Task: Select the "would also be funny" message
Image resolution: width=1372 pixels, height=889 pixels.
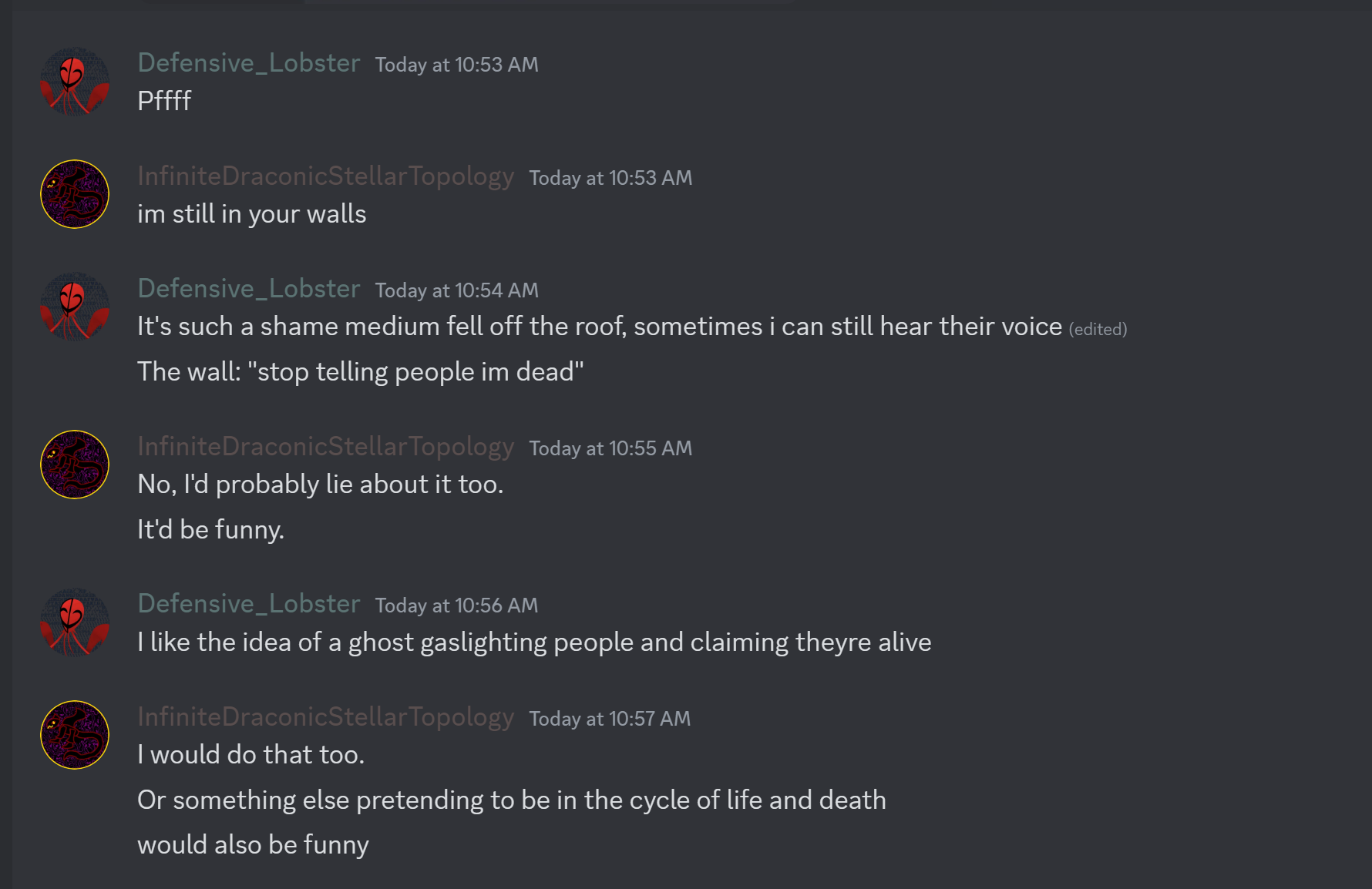Action: click(253, 845)
